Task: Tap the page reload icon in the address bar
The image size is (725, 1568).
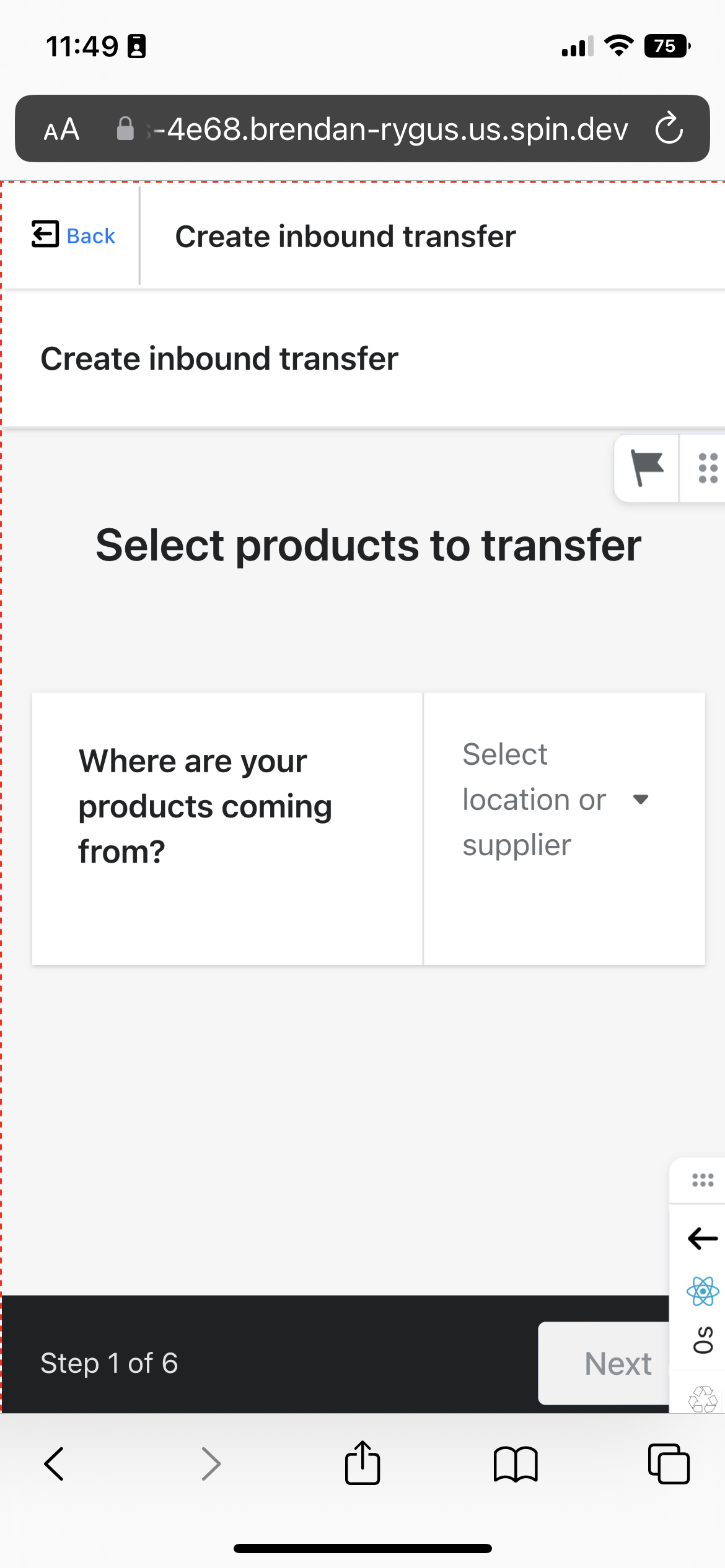Action: [x=669, y=129]
